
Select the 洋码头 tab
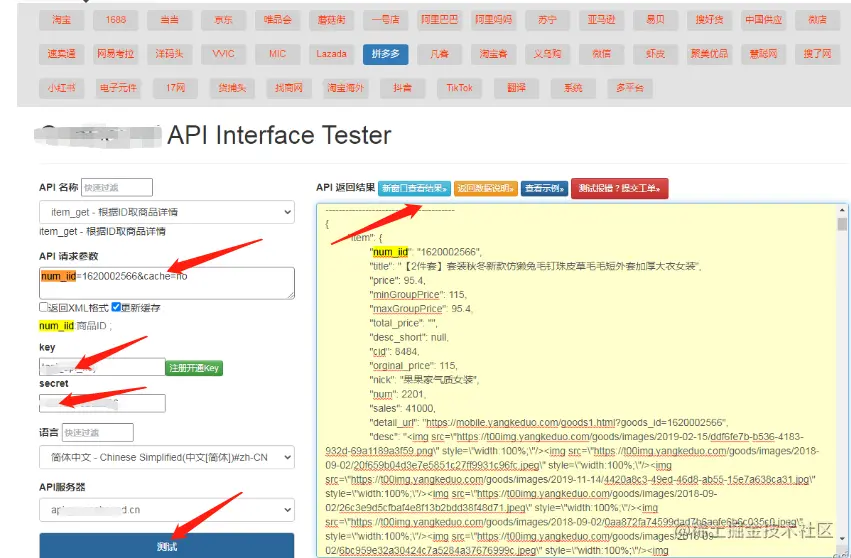point(169,54)
